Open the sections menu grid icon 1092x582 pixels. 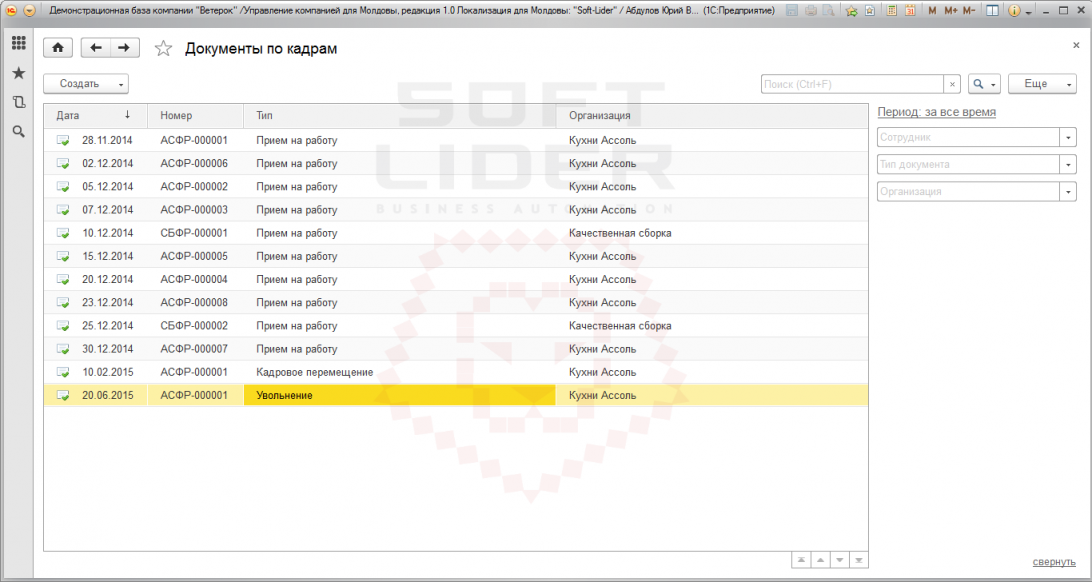tap(19, 43)
